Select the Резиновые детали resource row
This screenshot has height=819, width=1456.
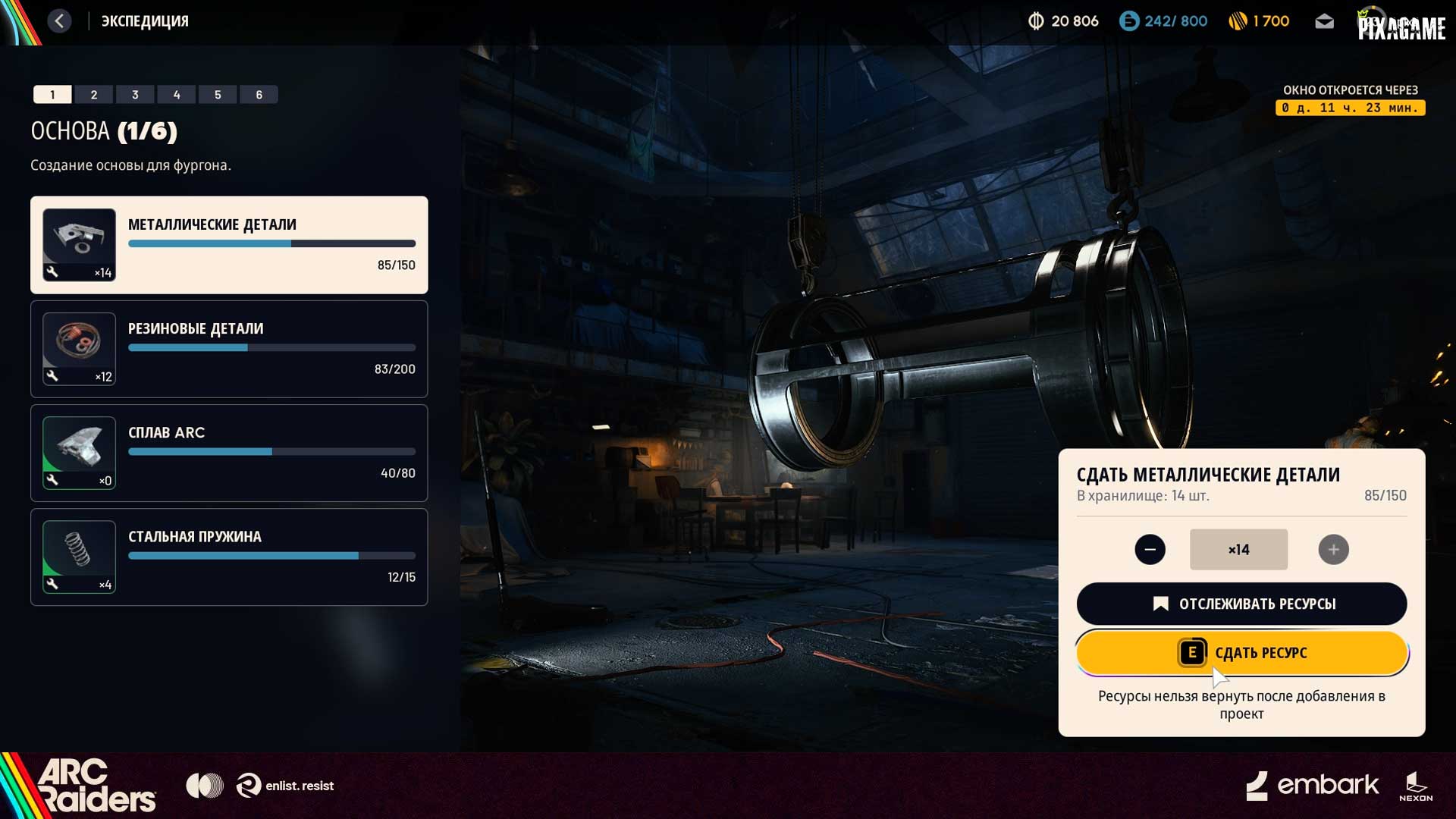tap(229, 349)
